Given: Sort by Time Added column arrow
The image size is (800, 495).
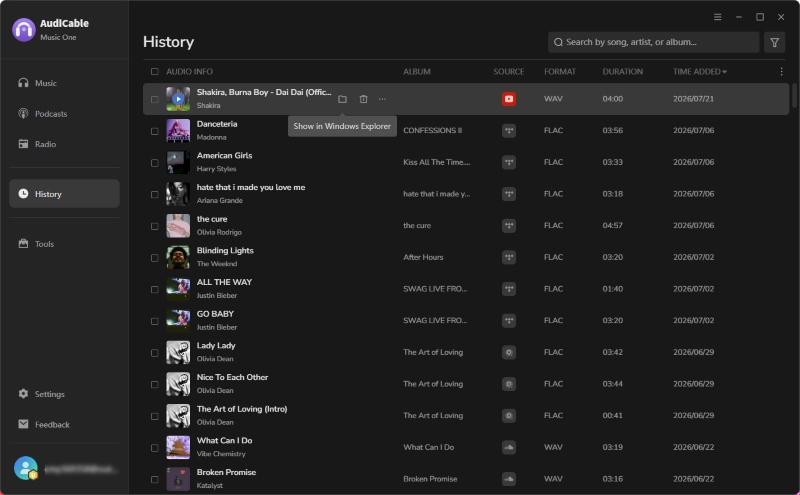Looking at the screenshot, I should [x=724, y=72].
